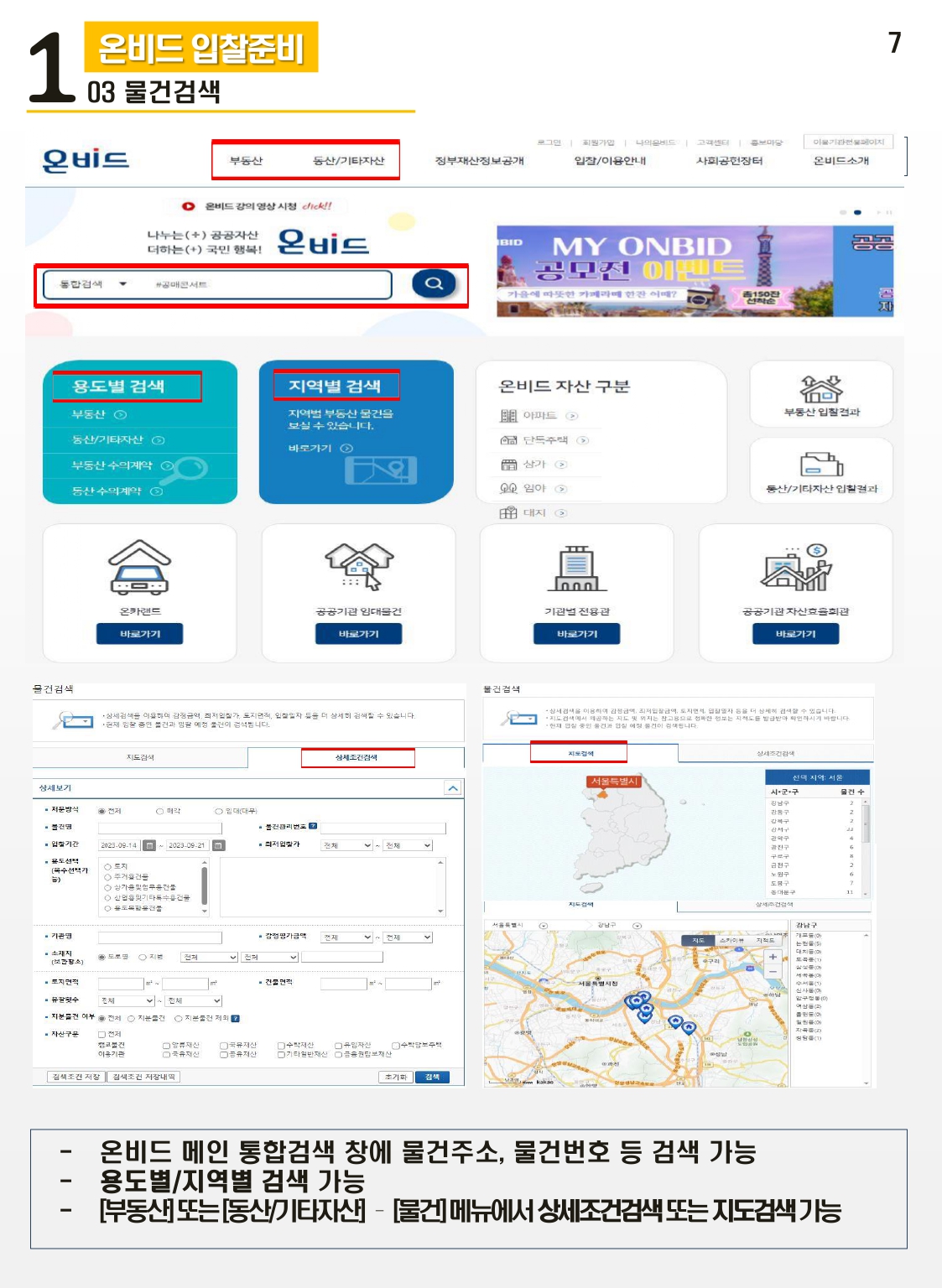This screenshot has height=1288, width=942.
Task: Click the 임야 forest icon
Action: [x=508, y=488]
